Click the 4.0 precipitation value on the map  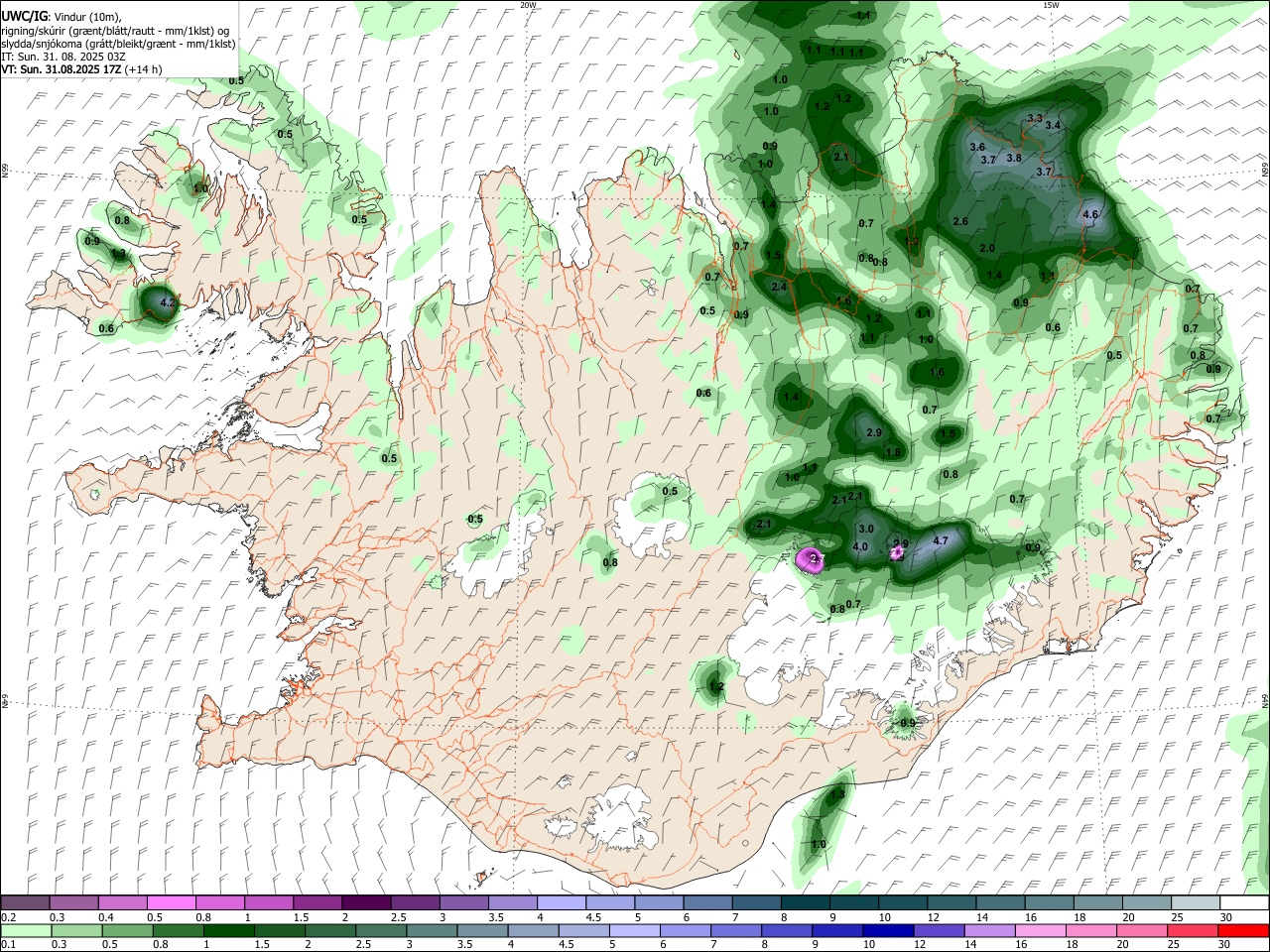(x=861, y=546)
